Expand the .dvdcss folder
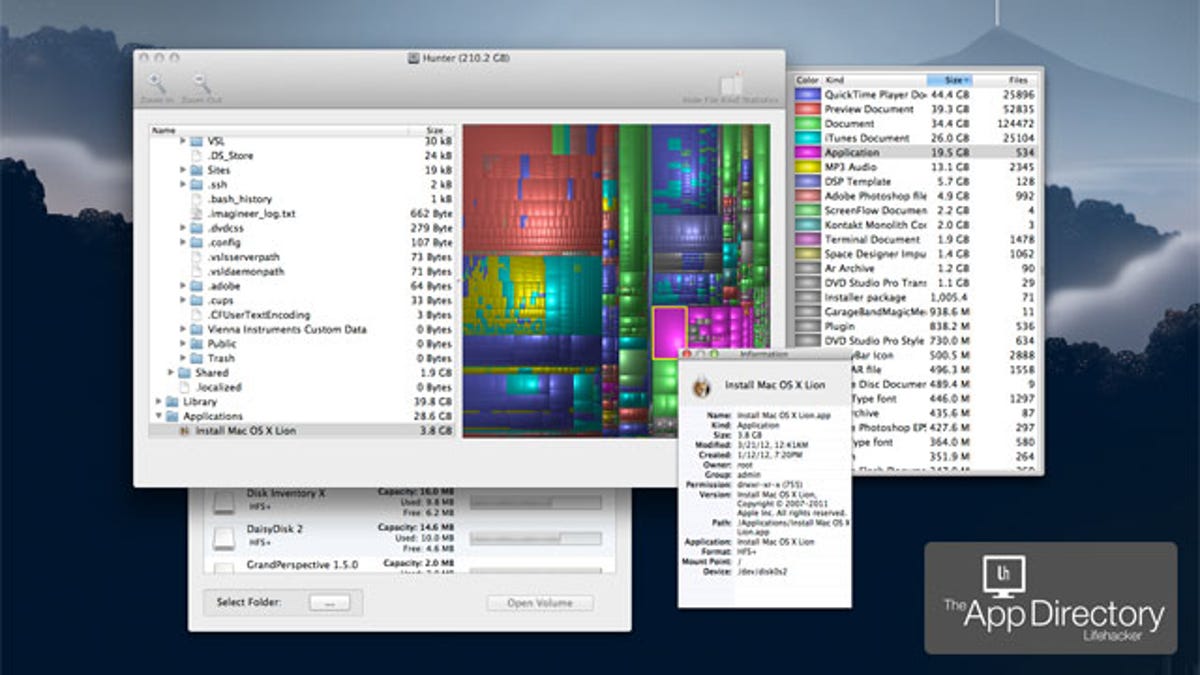This screenshot has height=675, width=1200. [x=183, y=228]
